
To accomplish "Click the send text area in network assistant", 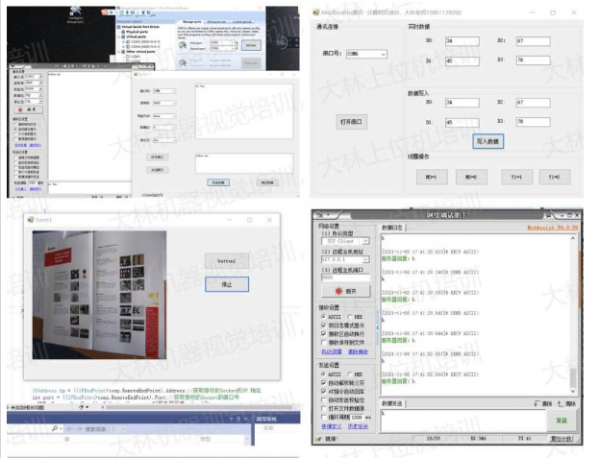I will pos(463,420).
